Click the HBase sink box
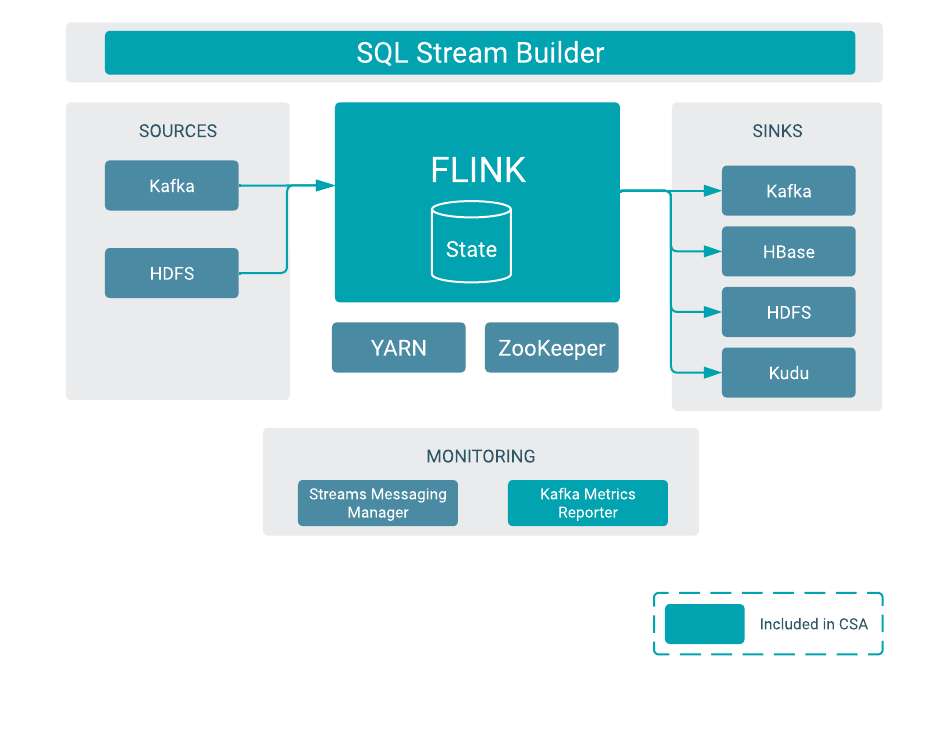952x730 pixels. (x=788, y=252)
